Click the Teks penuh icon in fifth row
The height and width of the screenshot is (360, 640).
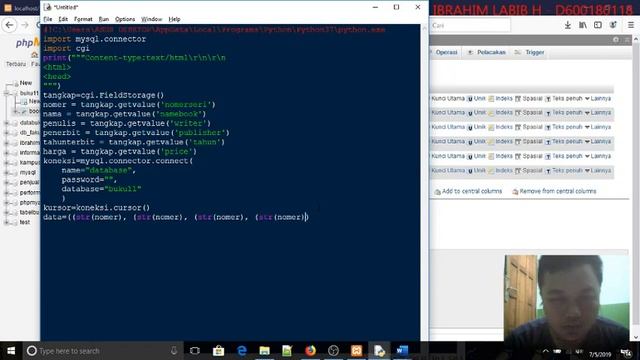[548, 156]
